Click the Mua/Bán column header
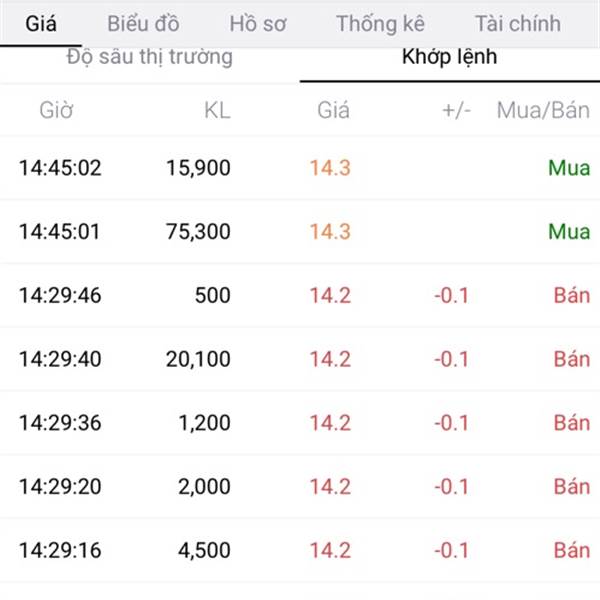This screenshot has width=600, height=600. coord(543,110)
